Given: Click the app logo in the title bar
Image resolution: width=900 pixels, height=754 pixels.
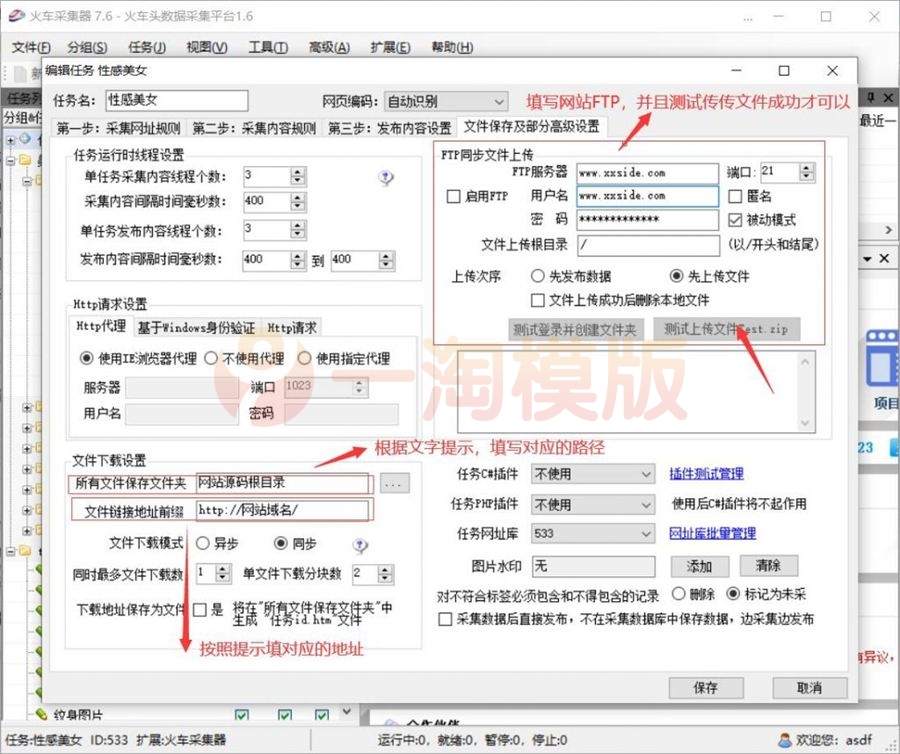Looking at the screenshot, I should [17, 15].
